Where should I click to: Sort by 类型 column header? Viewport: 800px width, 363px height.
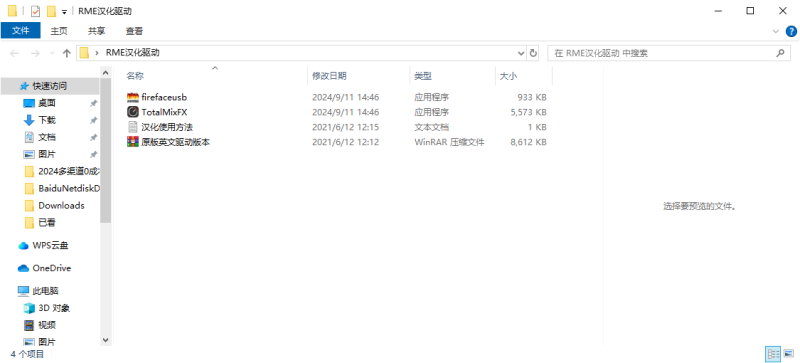423,76
